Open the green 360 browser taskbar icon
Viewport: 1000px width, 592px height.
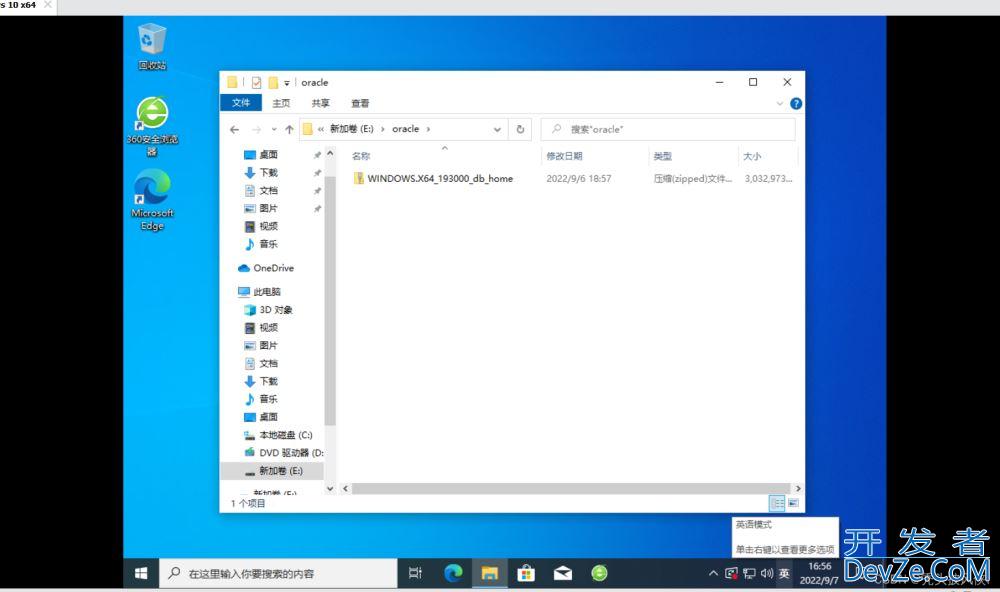[599, 573]
